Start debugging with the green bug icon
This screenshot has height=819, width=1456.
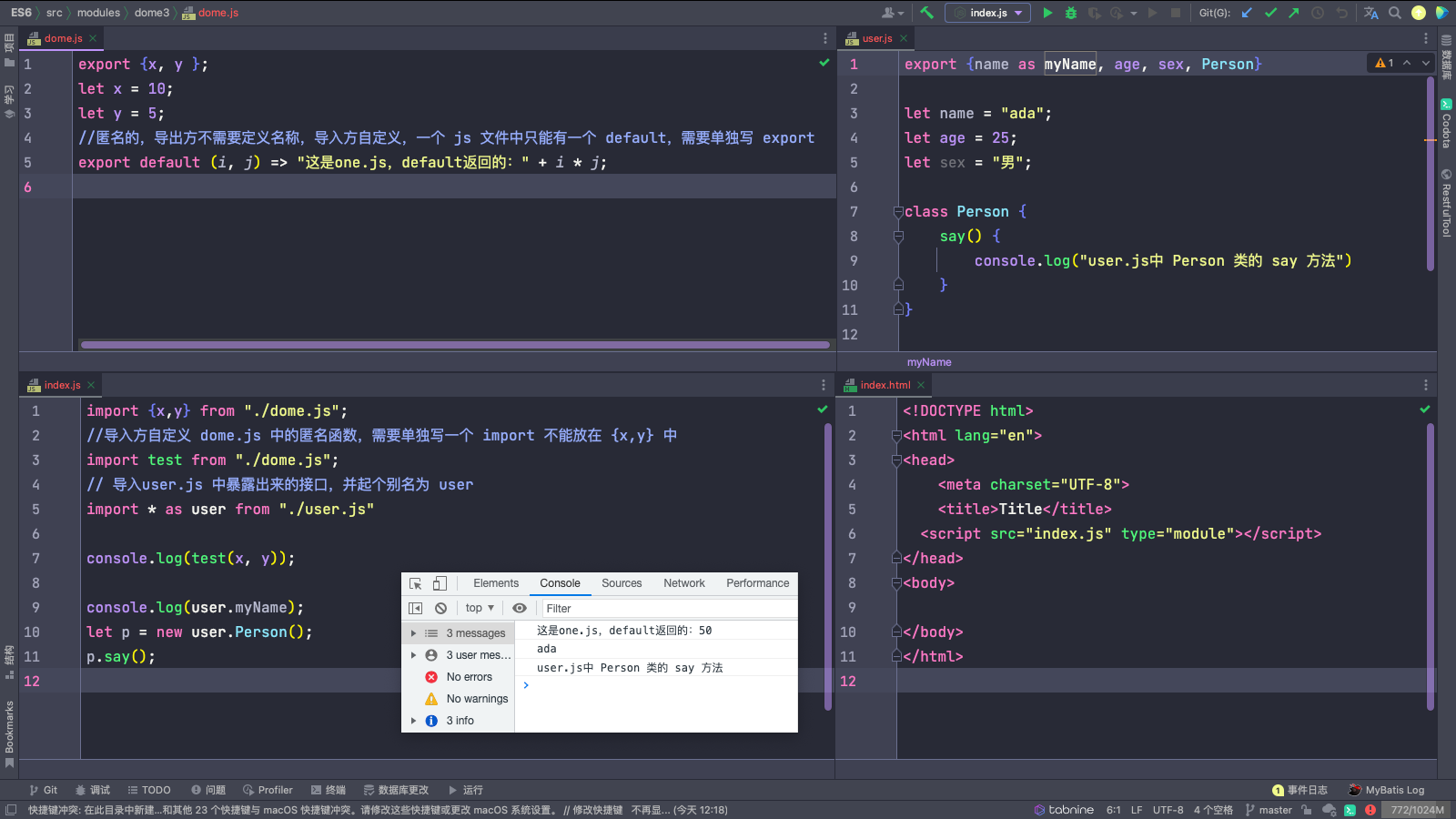pyautogui.click(x=1071, y=13)
